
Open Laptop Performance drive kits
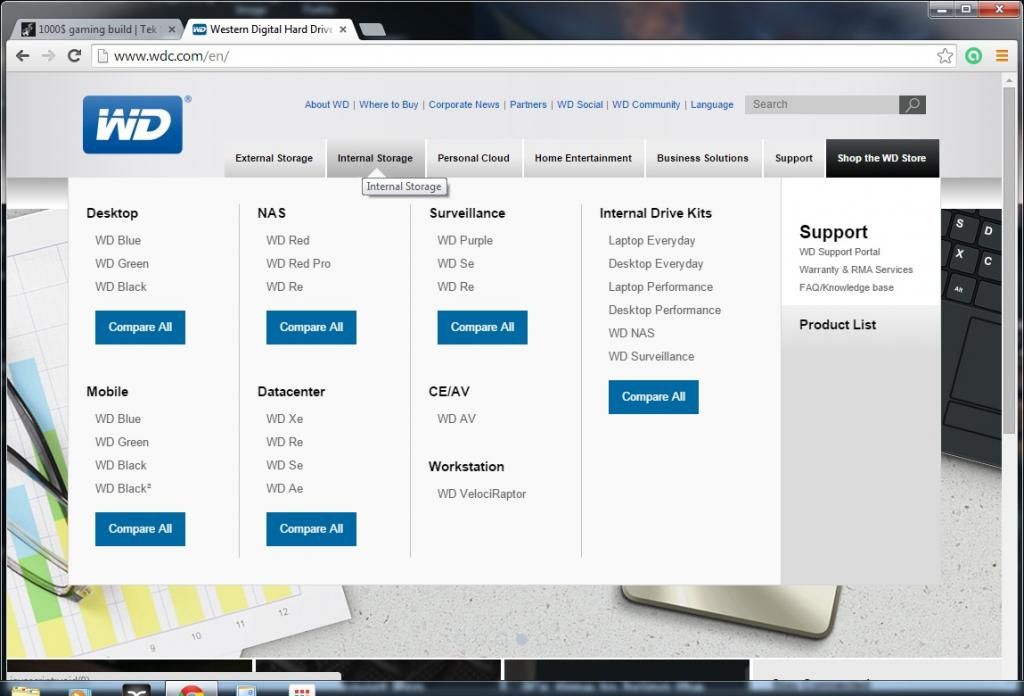coord(660,287)
